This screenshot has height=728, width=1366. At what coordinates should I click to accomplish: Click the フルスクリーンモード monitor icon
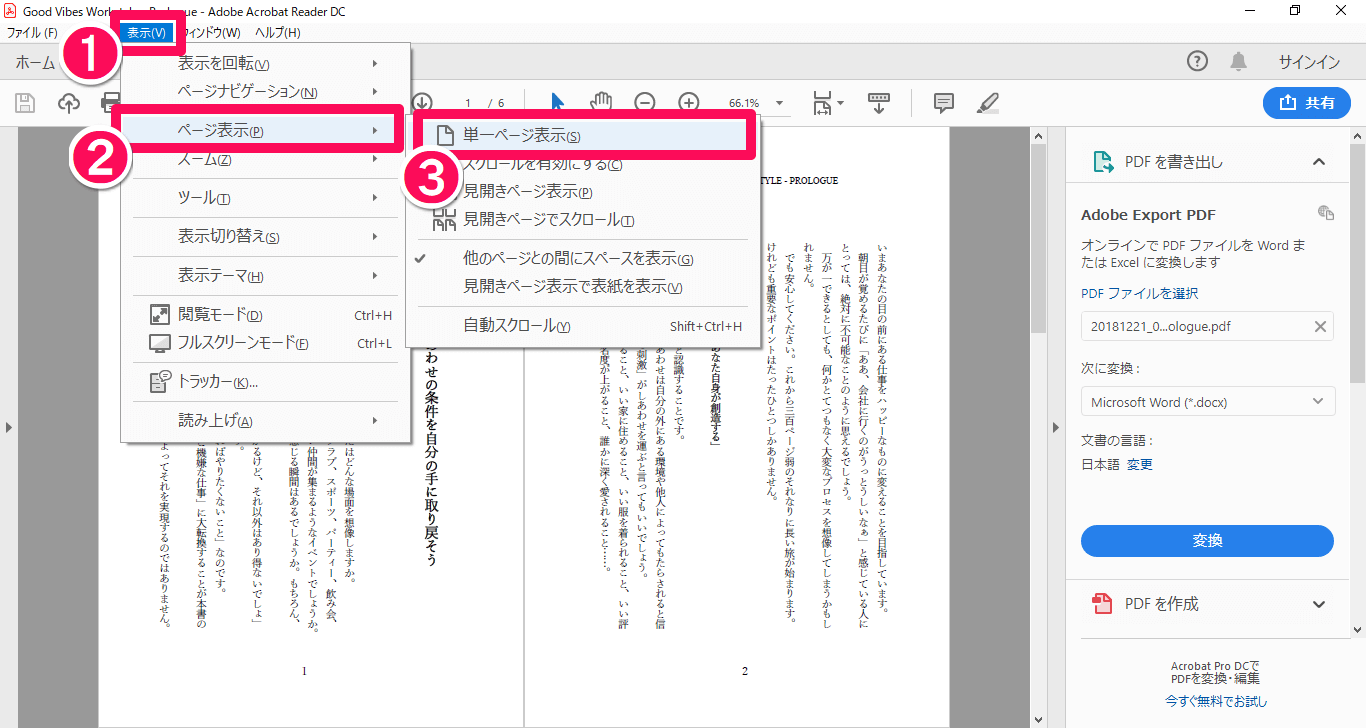point(160,343)
